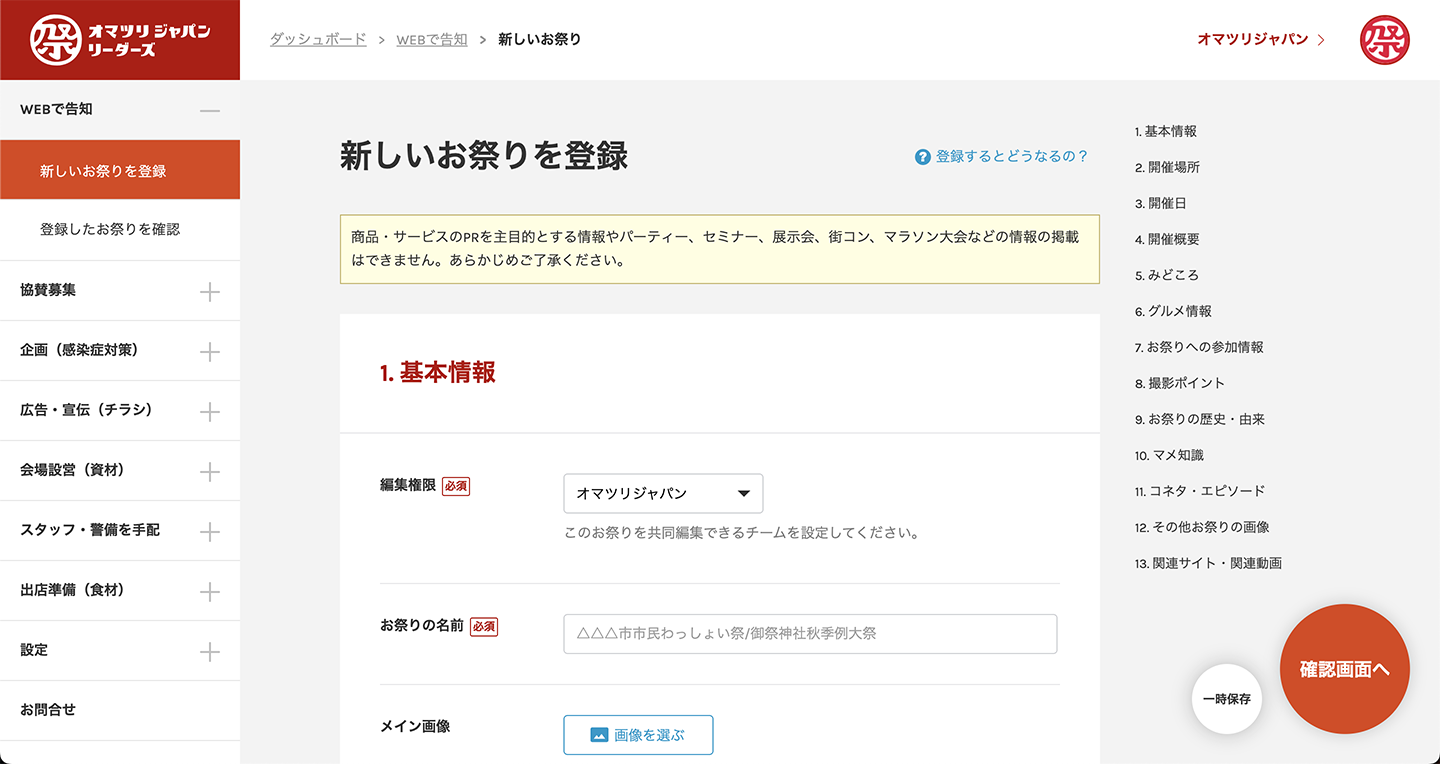Screen dimensions: 1440x764
Task: Focus the お祭りの名前 text field
Action: (810, 634)
